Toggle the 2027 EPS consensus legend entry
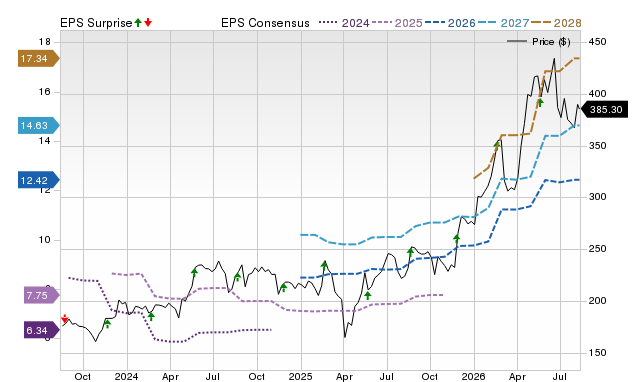This screenshot has height=382, width=640. coord(503,23)
